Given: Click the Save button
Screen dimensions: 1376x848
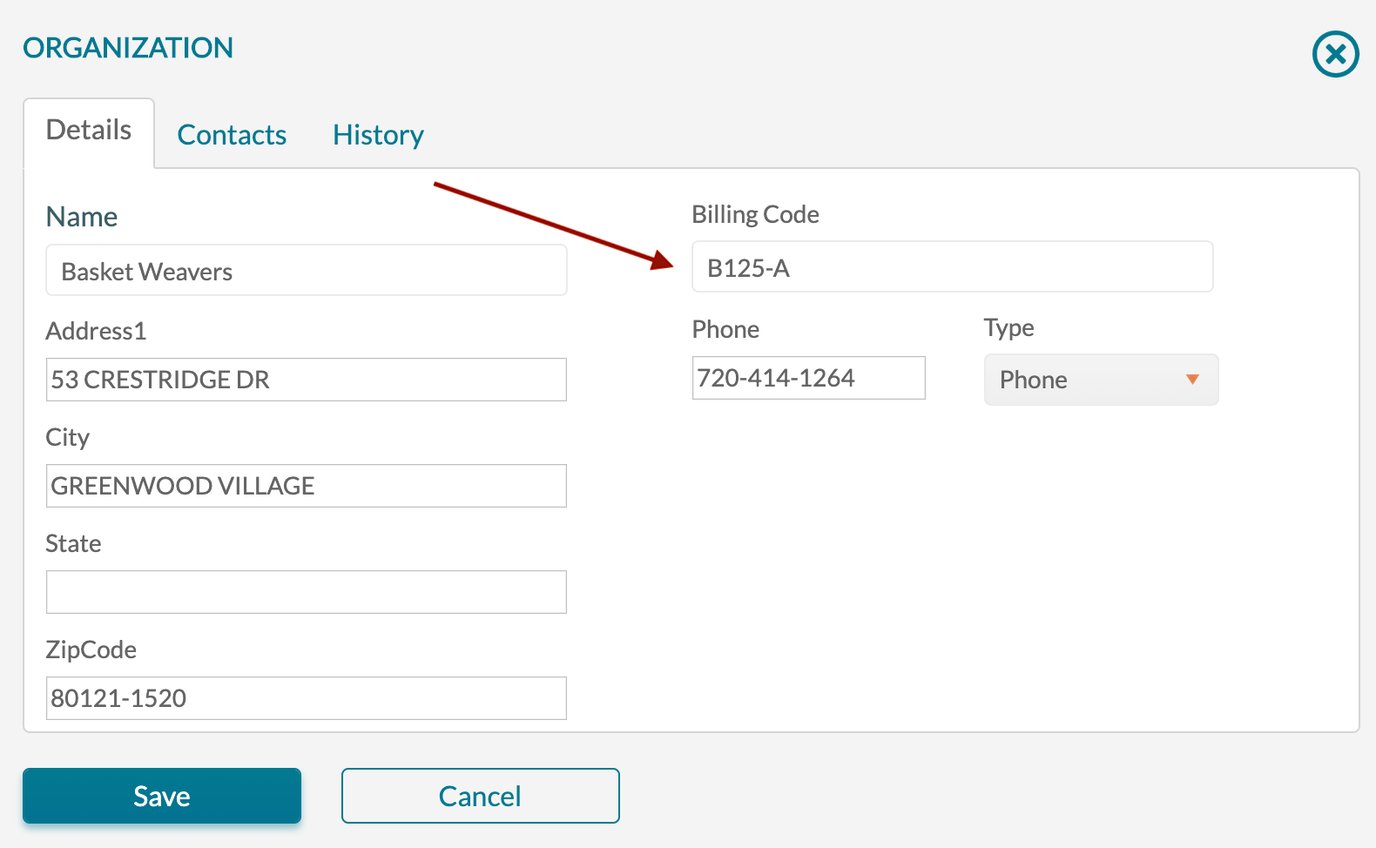Looking at the screenshot, I should (161, 796).
